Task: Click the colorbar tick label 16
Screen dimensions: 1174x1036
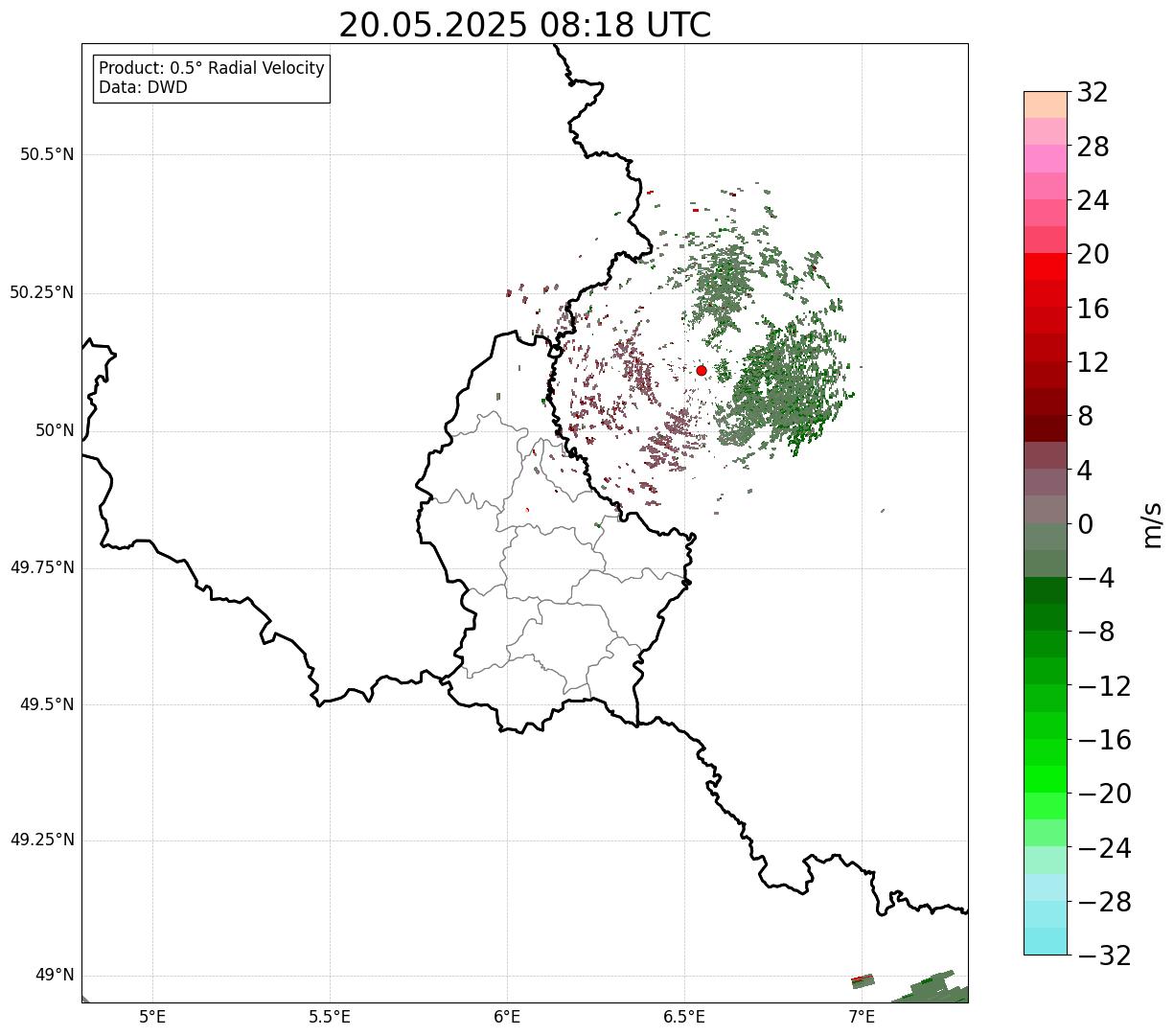Action: click(x=1093, y=309)
